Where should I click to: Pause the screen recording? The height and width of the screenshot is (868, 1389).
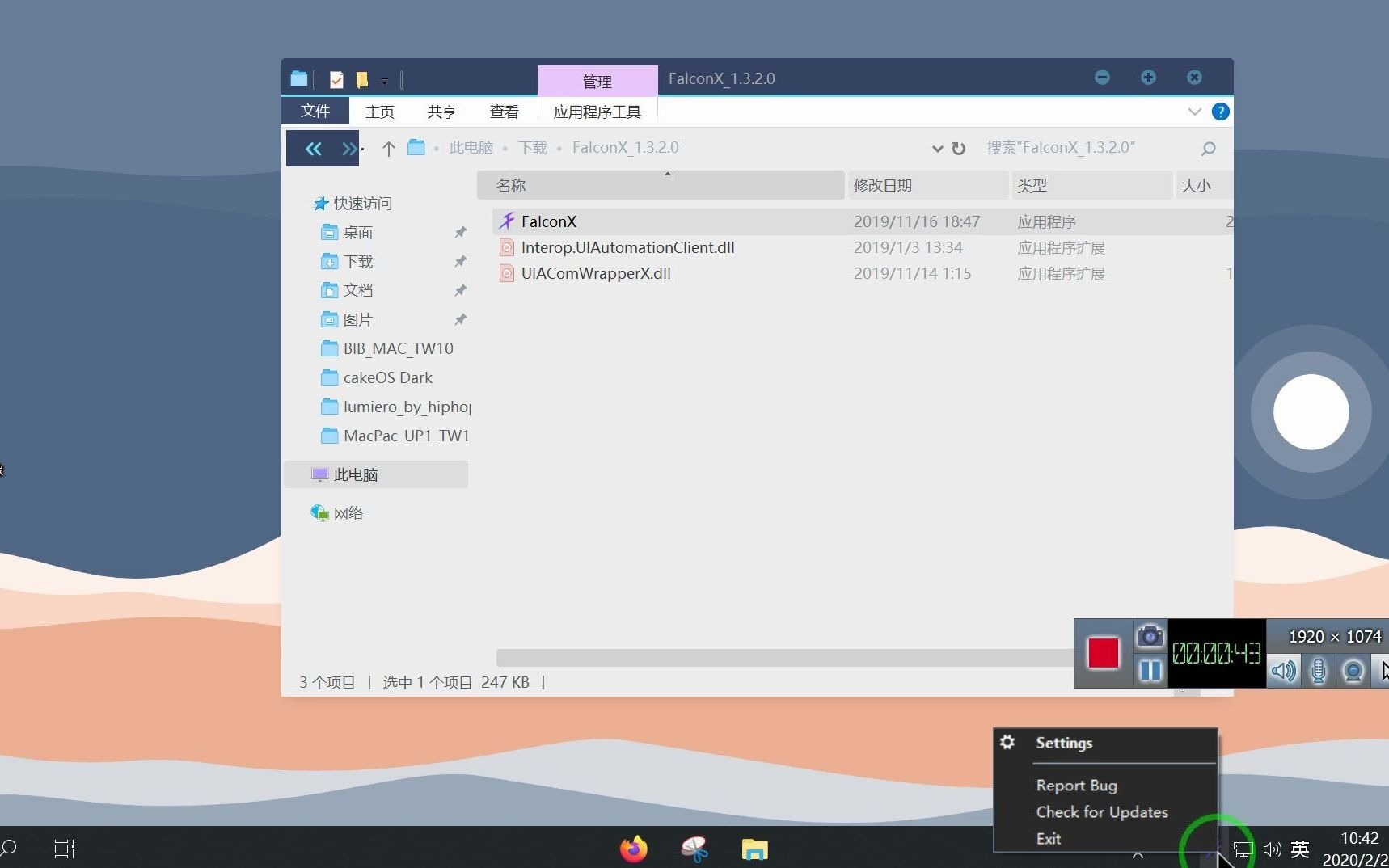(x=1150, y=670)
